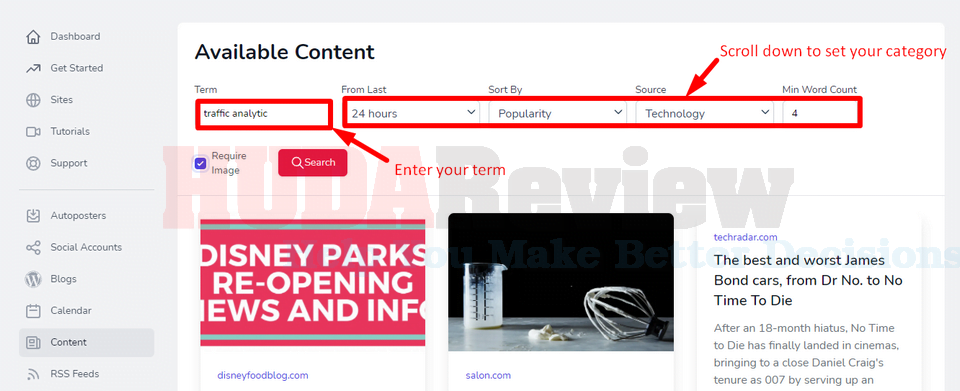Open the Calendar icon in sidebar
This screenshot has height=391, width=960.
[33, 311]
